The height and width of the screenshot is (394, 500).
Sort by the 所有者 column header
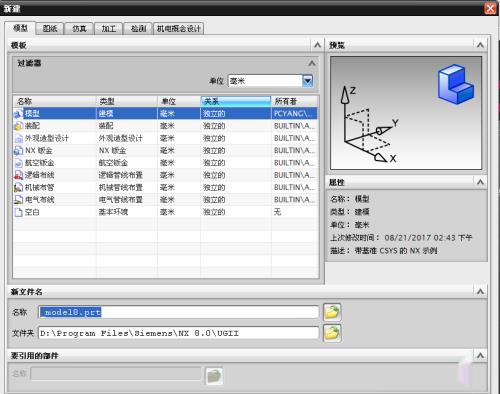[295, 101]
